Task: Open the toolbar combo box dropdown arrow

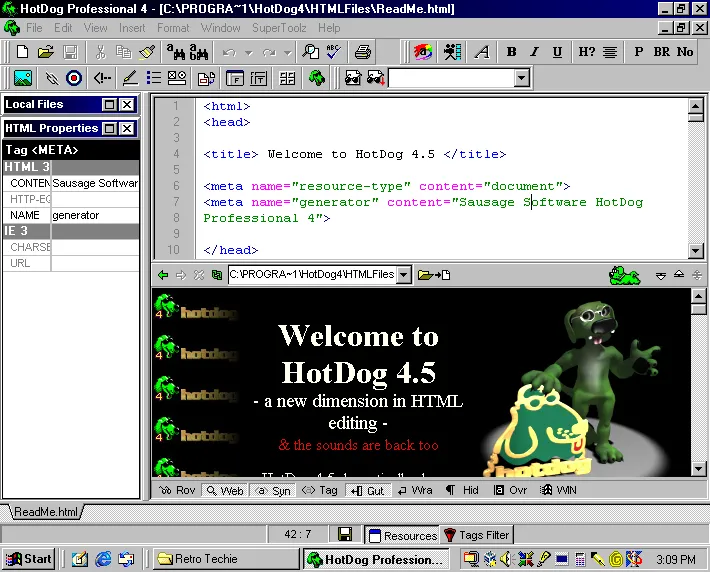Action: pos(522,78)
